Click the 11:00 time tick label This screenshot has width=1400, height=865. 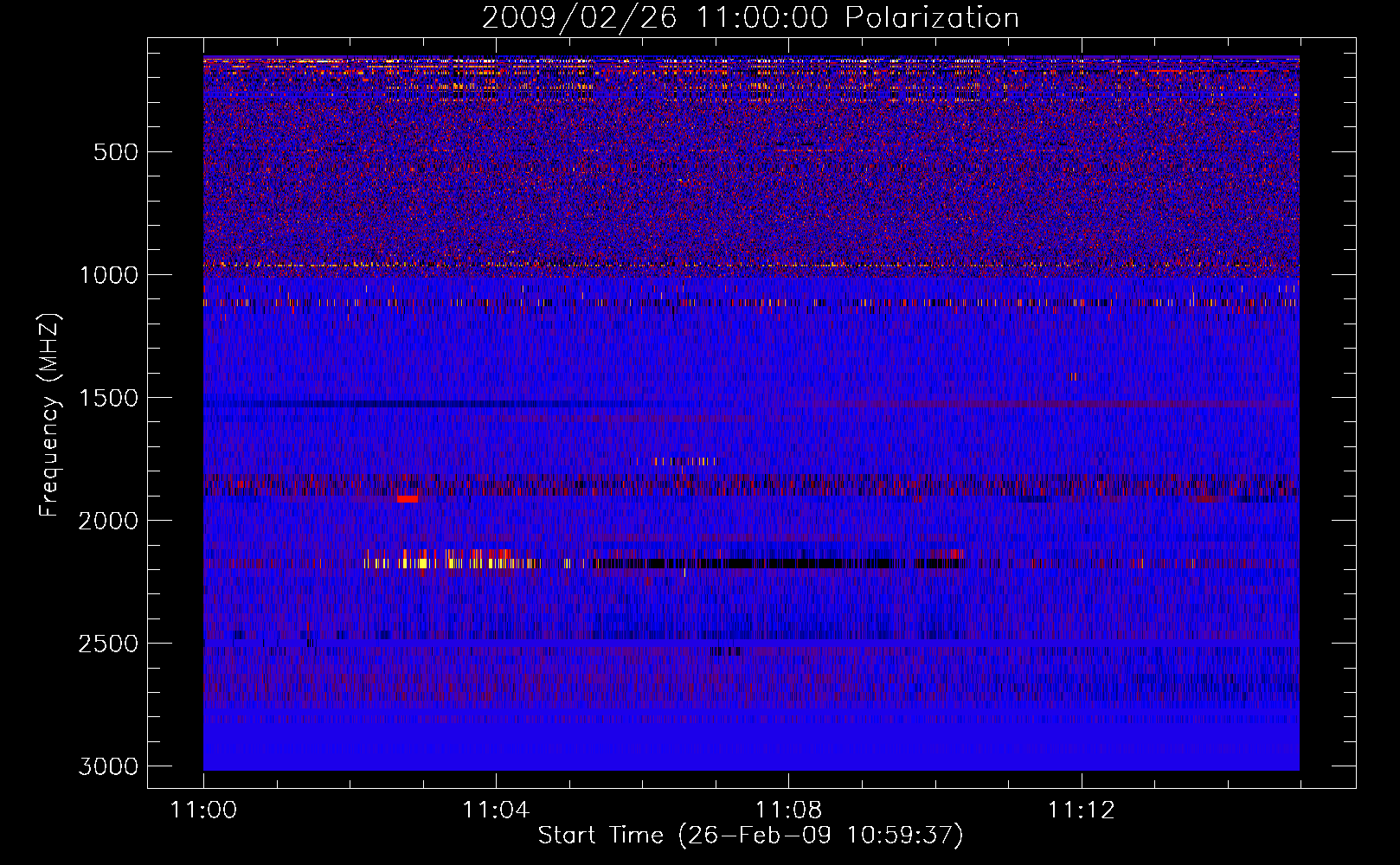pyautogui.click(x=203, y=811)
